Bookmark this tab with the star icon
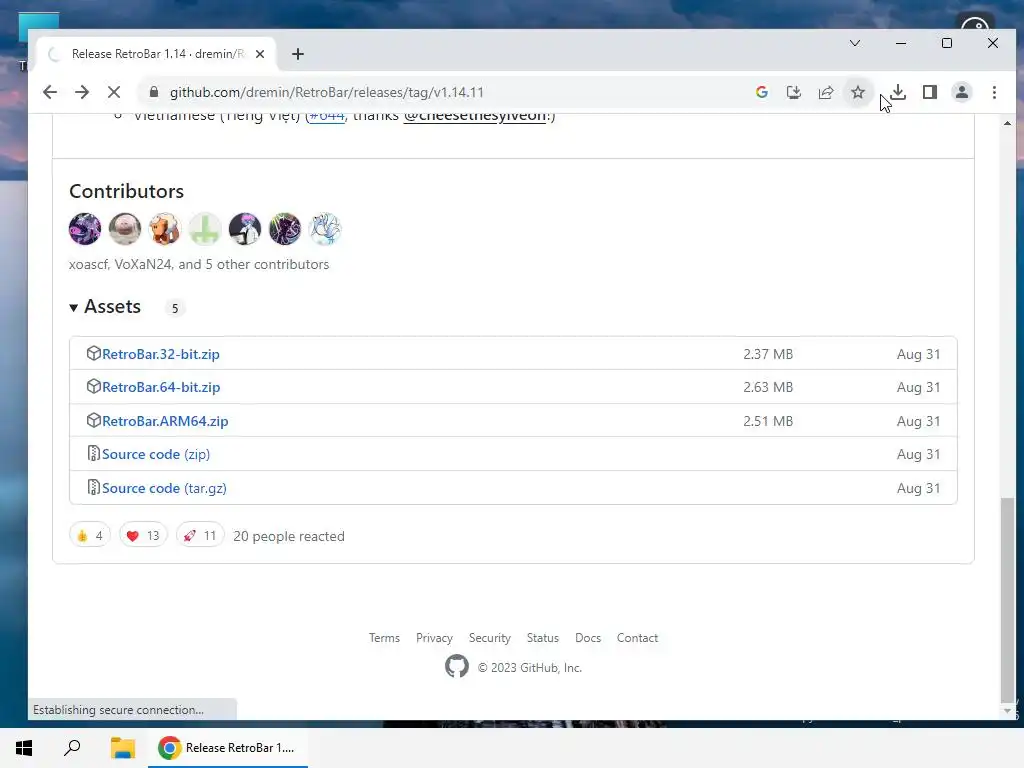Viewport: 1024px width, 768px height. coord(857,92)
